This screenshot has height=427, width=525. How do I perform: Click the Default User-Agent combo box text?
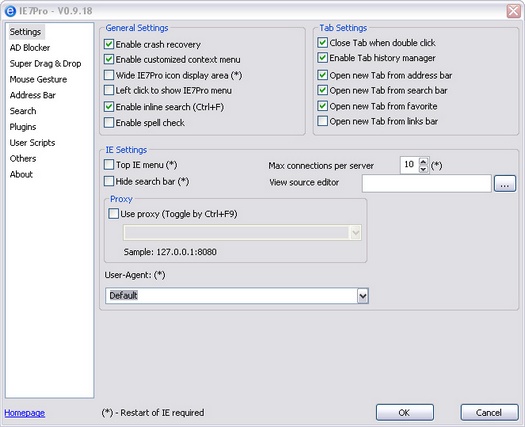[x=124, y=295]
